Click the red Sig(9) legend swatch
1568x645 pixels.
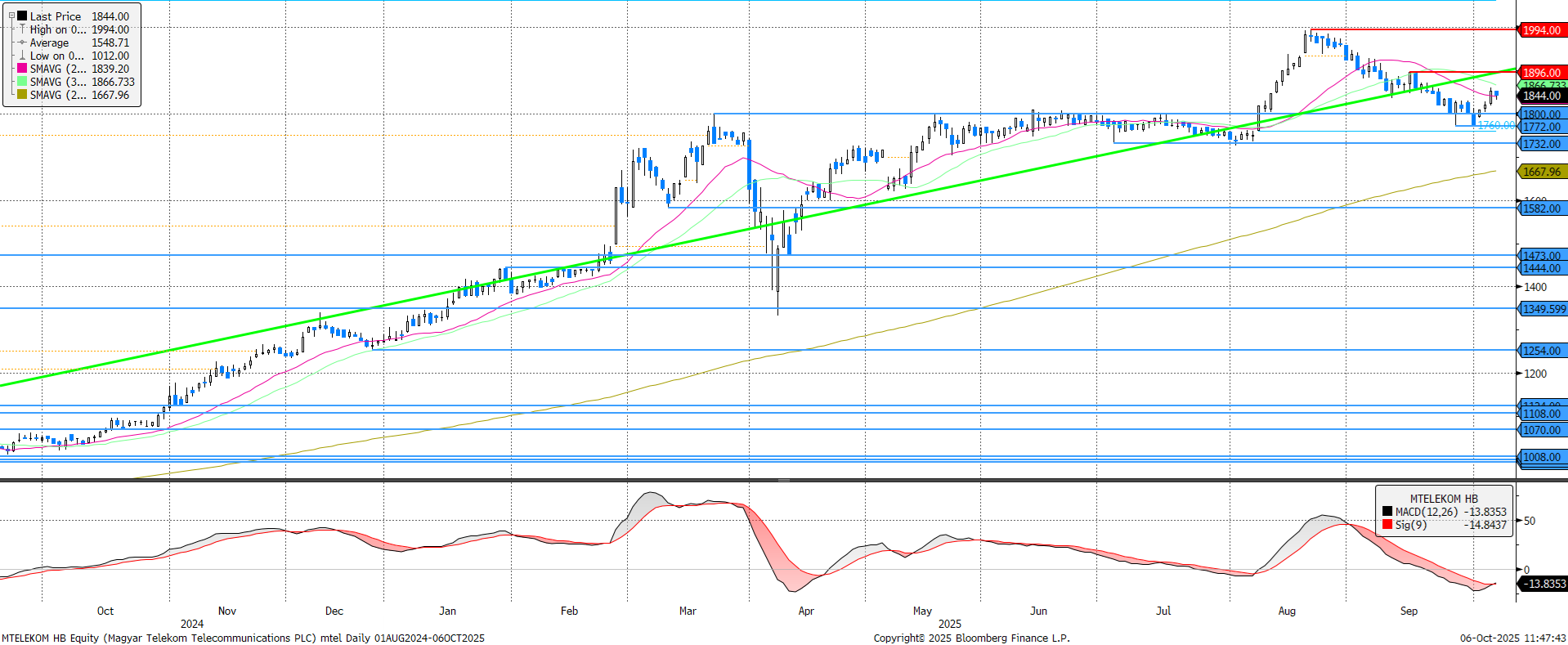(x=1387, y=525)
